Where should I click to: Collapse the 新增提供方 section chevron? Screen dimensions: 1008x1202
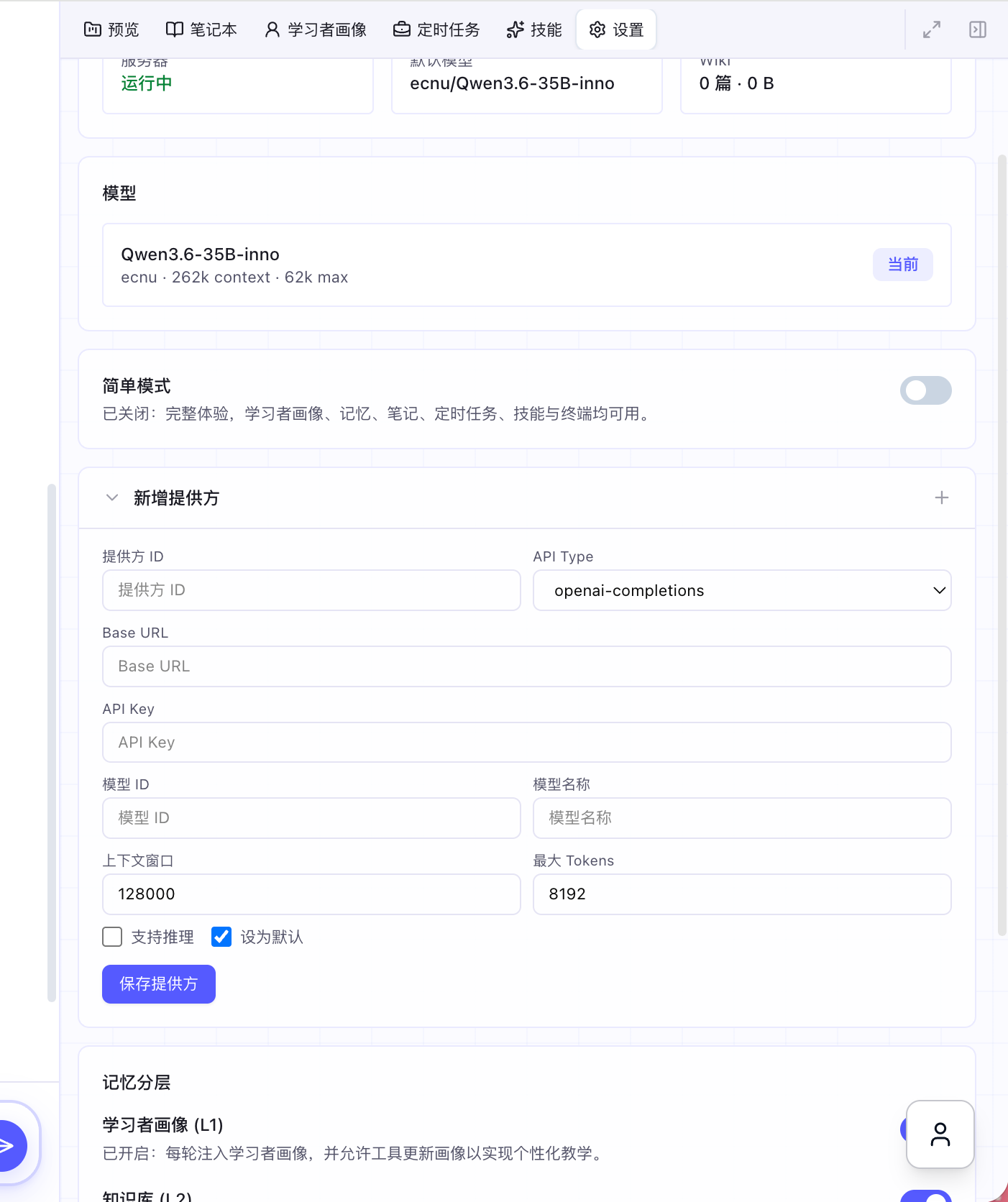pos(112,497)
